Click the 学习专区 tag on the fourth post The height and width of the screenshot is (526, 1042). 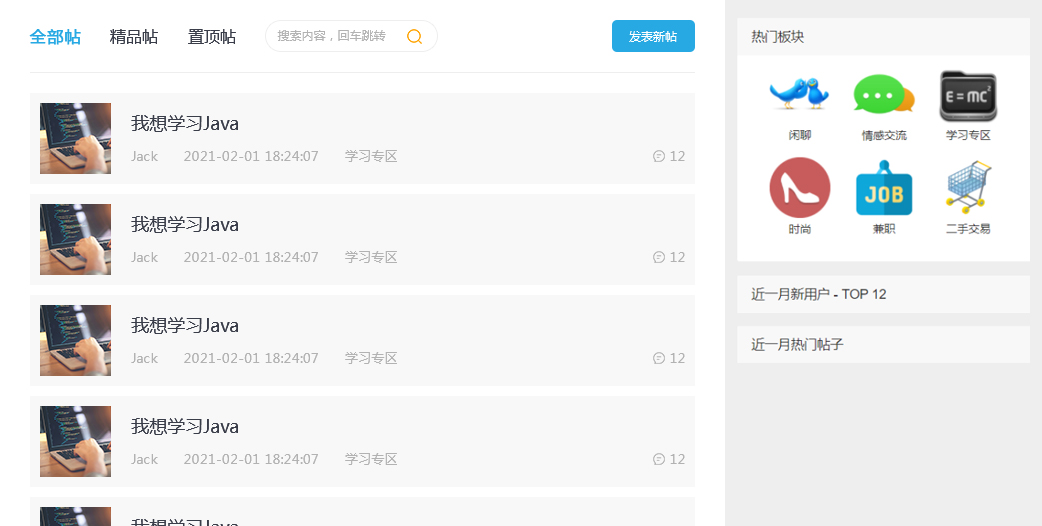[371, 459]
